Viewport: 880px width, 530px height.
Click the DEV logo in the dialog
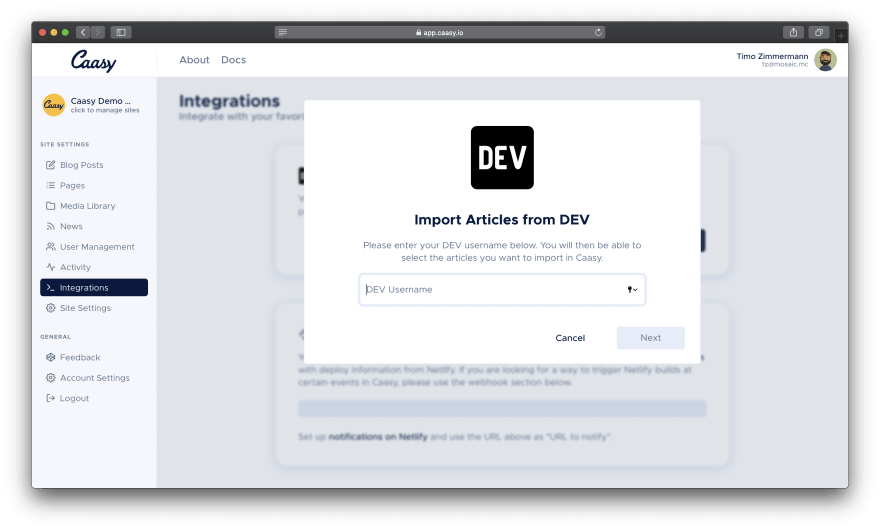502,158
